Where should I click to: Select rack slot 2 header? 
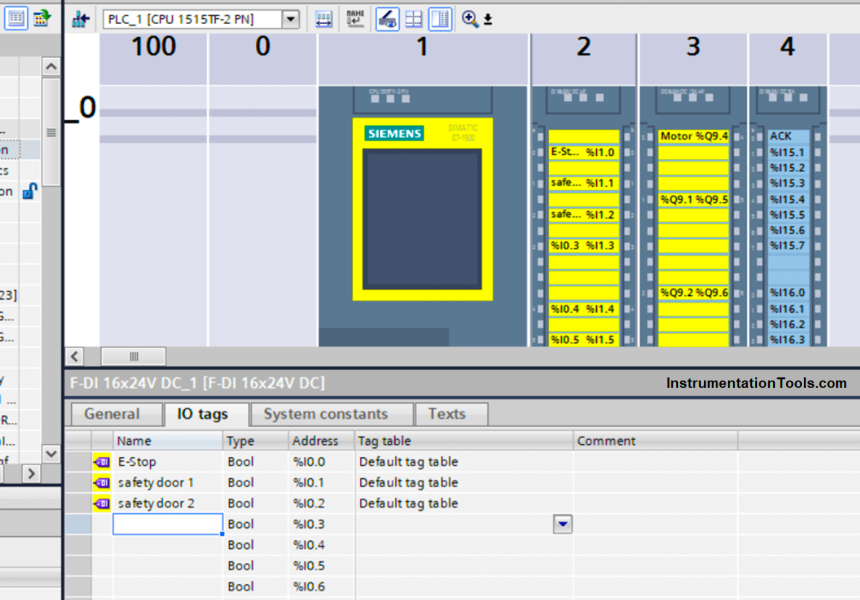[584, 59]
